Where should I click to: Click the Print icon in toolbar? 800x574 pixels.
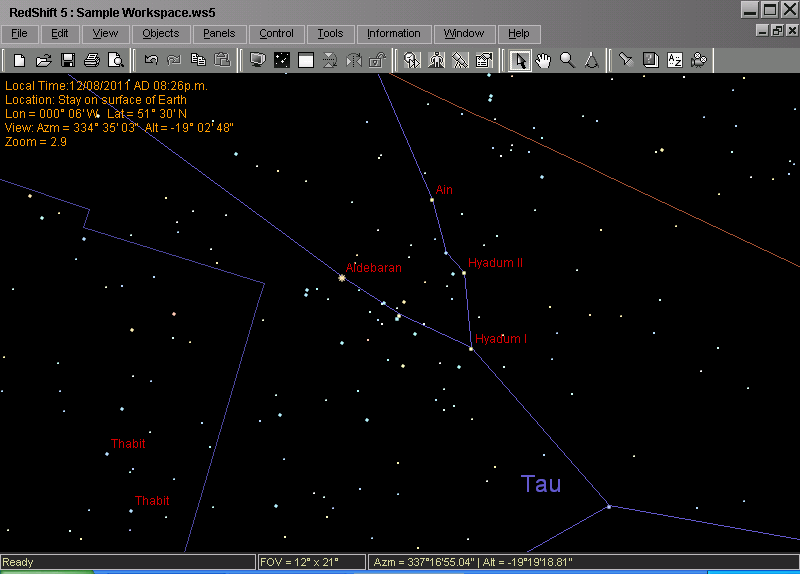[x=92, y=60]
